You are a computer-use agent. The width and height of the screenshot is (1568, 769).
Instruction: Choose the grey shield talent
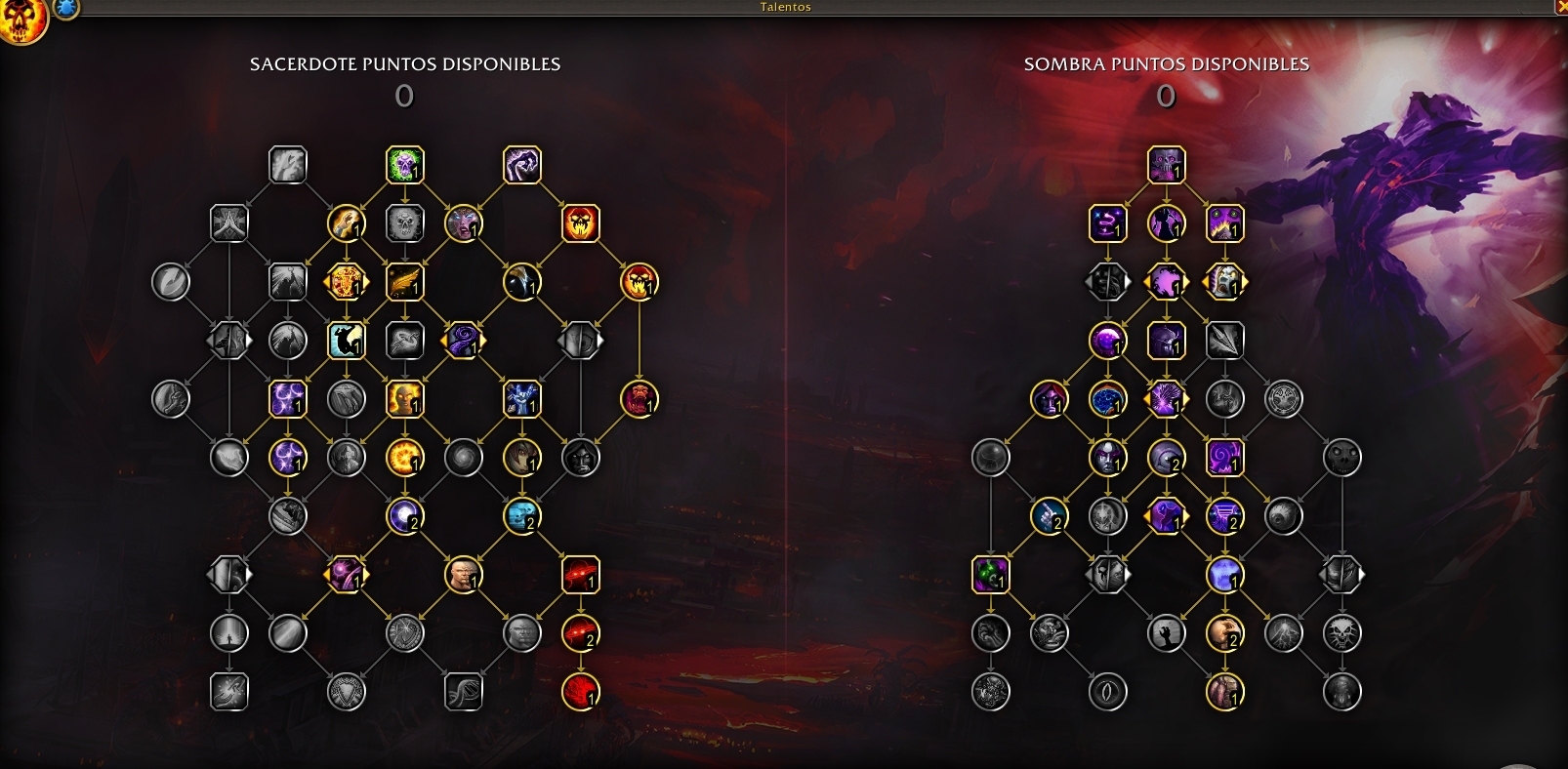point(346,692)
